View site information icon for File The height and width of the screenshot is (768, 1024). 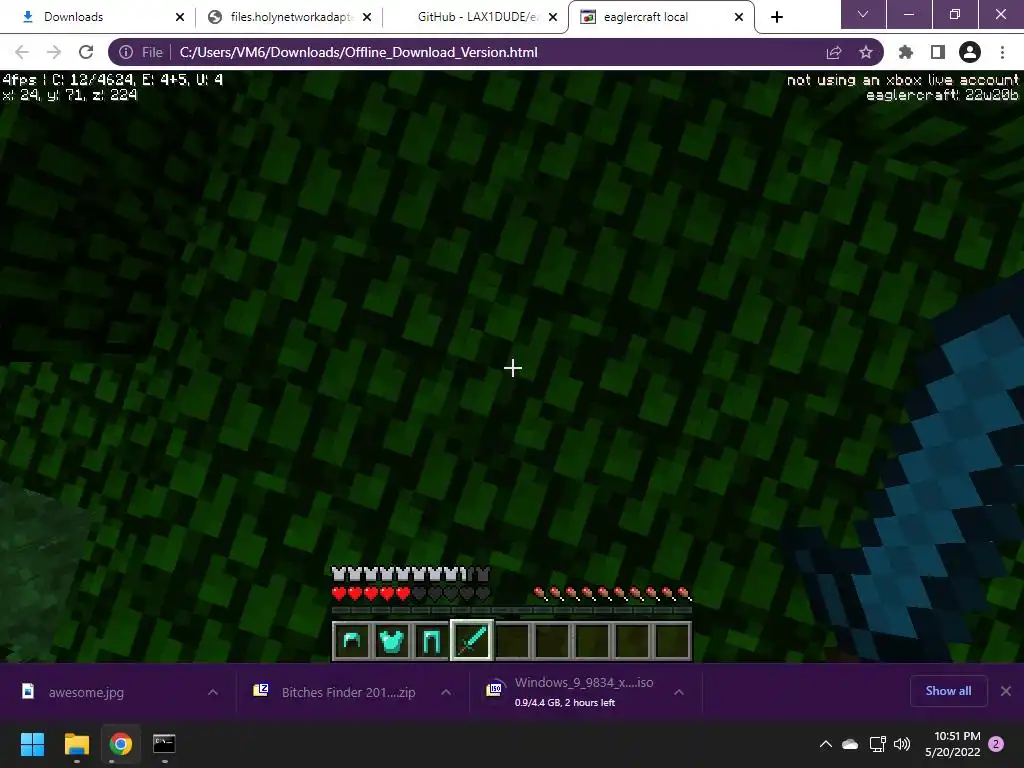point(126,52)
